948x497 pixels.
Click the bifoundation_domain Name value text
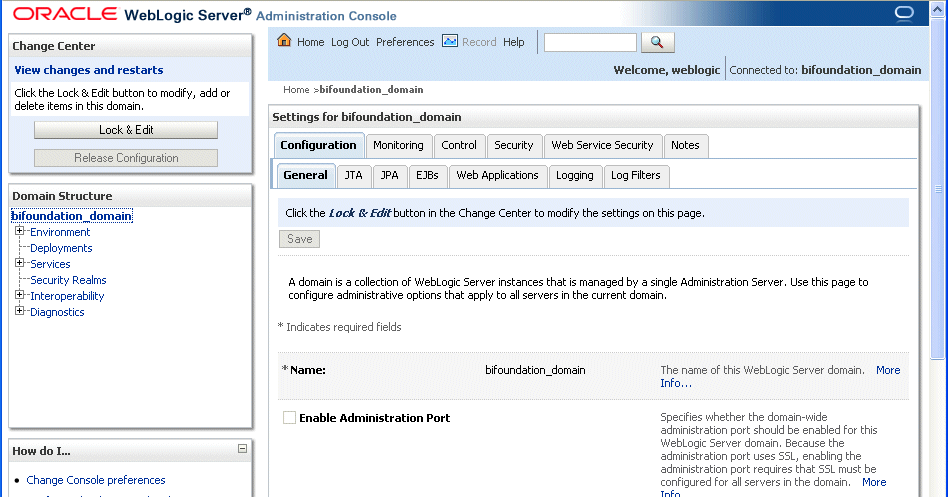535,370
